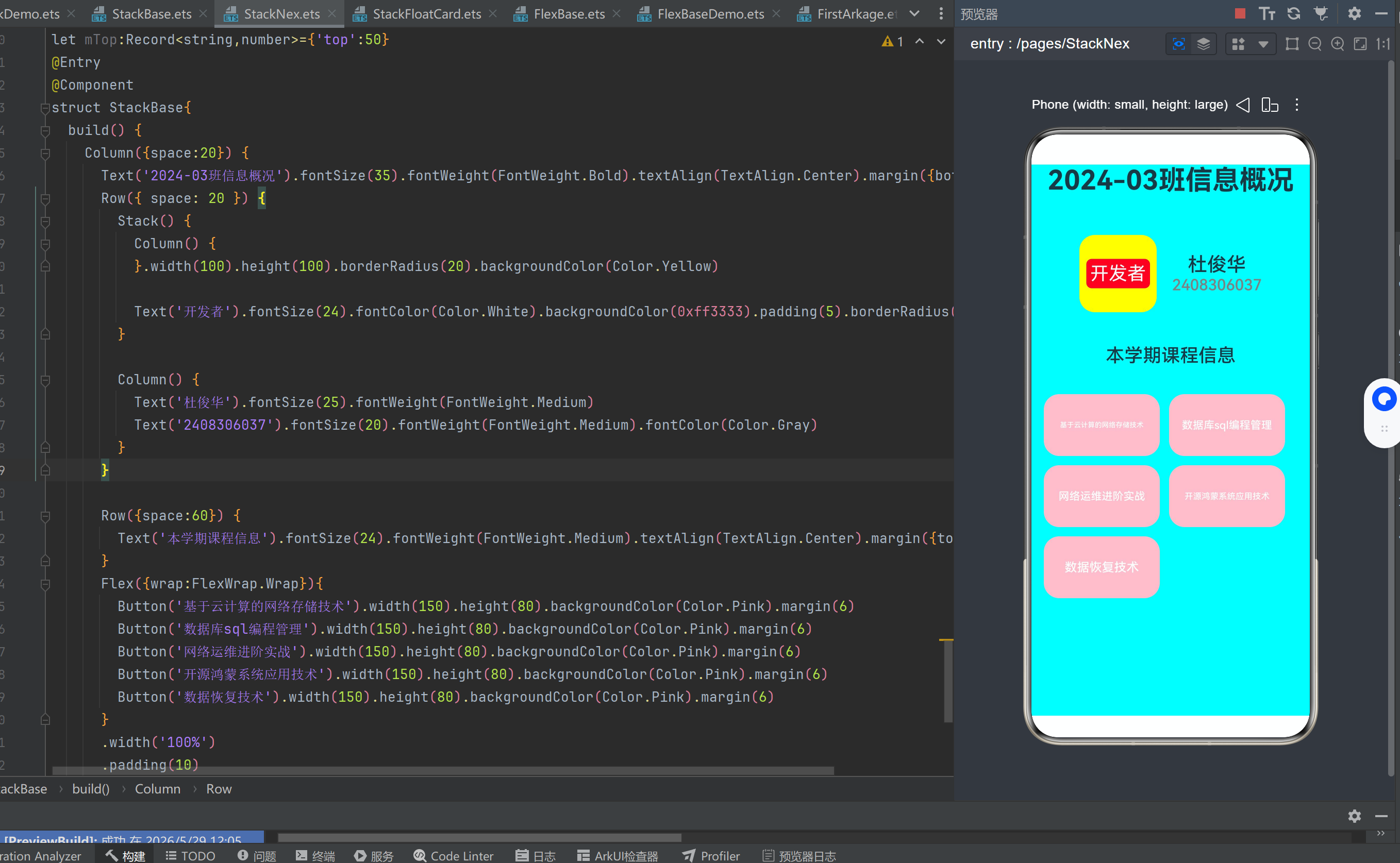Open previewer settings gear
The width and height of the screenshot is (1400, 863).
pos(1354,14)
